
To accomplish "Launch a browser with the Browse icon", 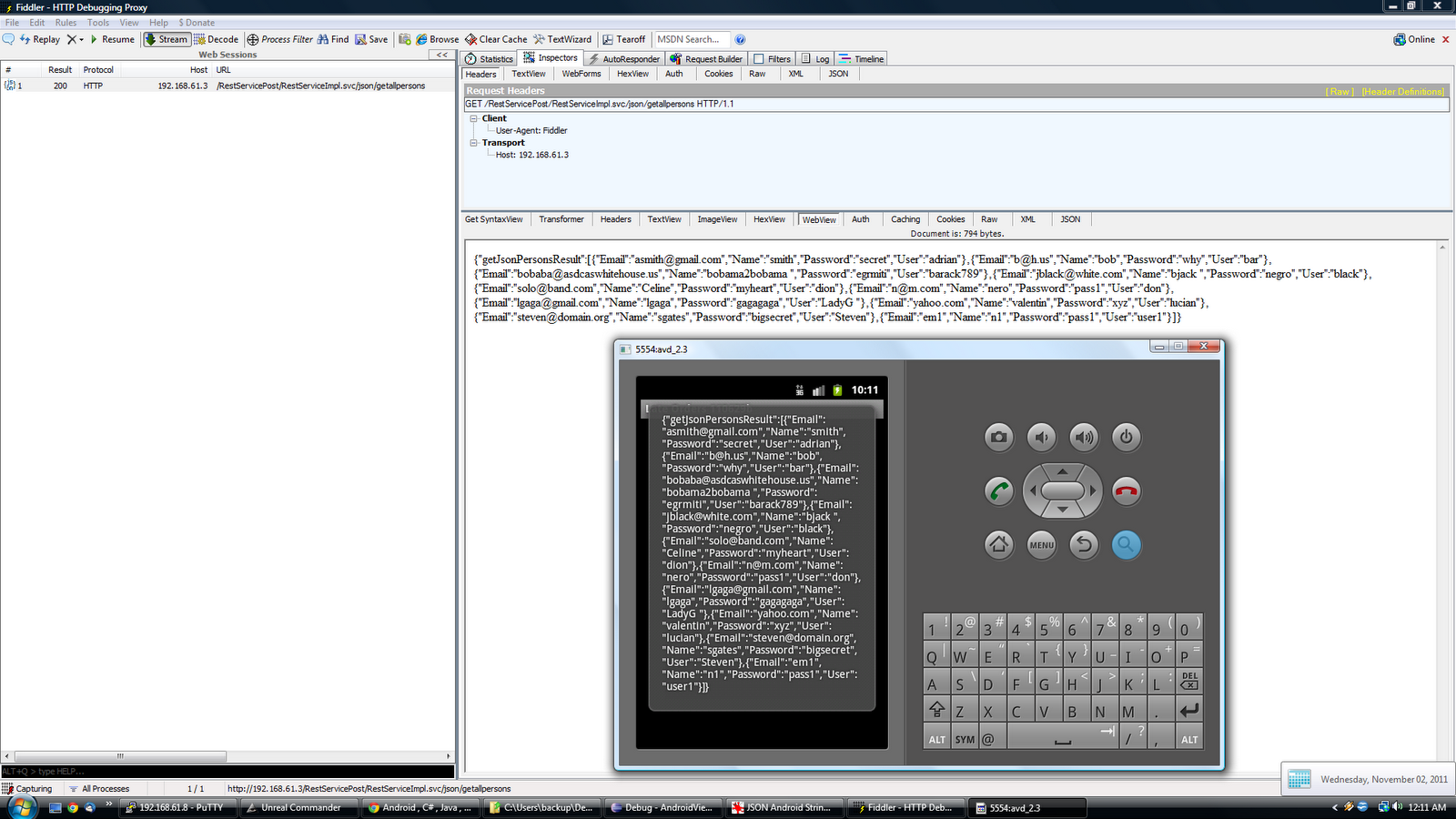I will point(438,39).
